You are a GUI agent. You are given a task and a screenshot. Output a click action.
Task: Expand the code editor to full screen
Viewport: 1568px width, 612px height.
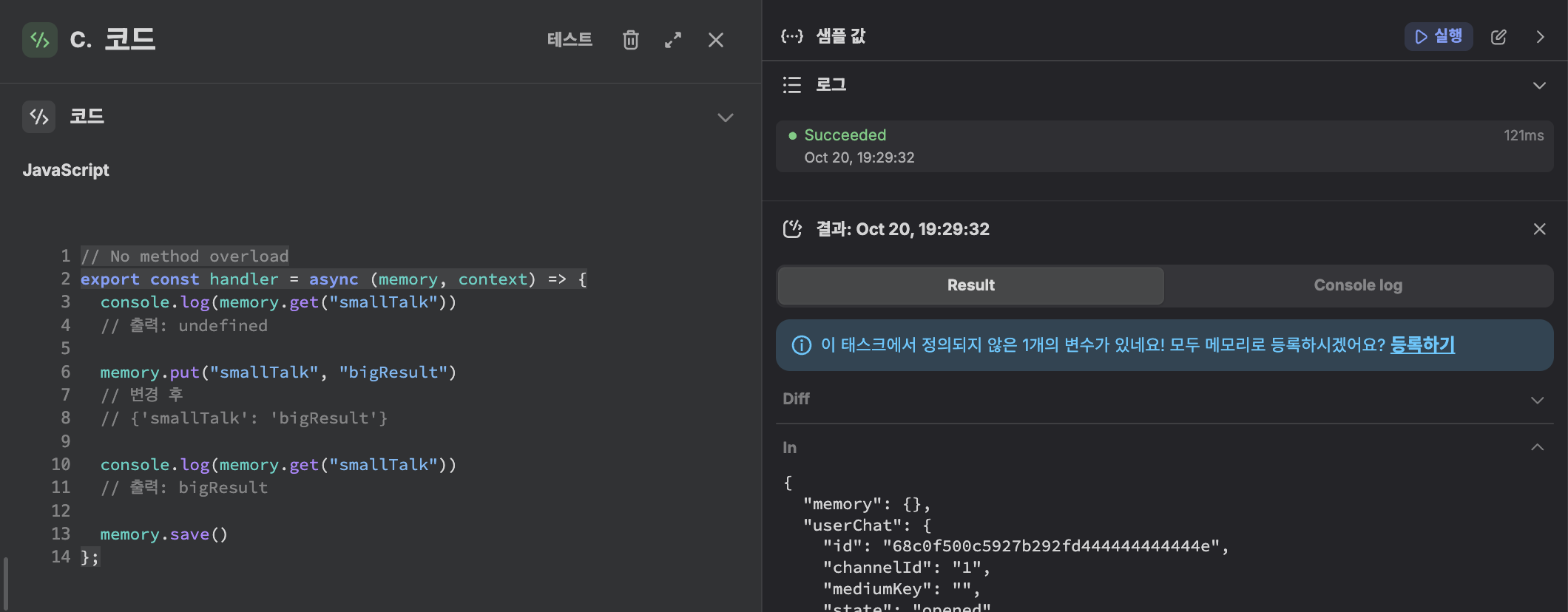coord(673,40)
